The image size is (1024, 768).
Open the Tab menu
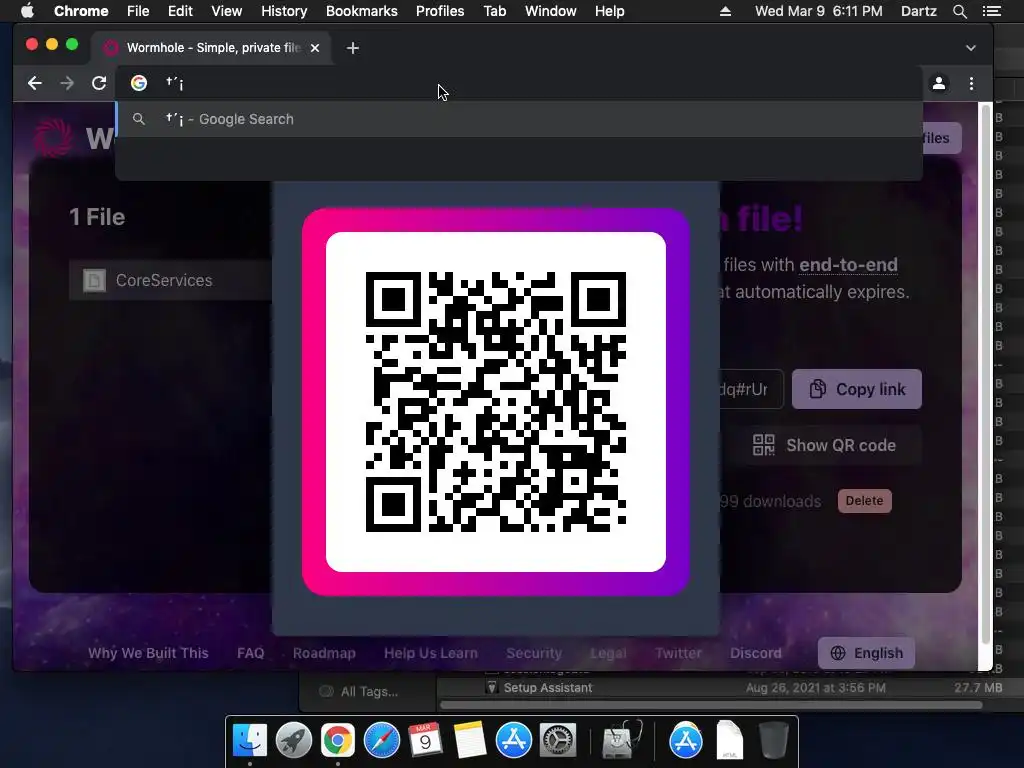pos(494,11)
